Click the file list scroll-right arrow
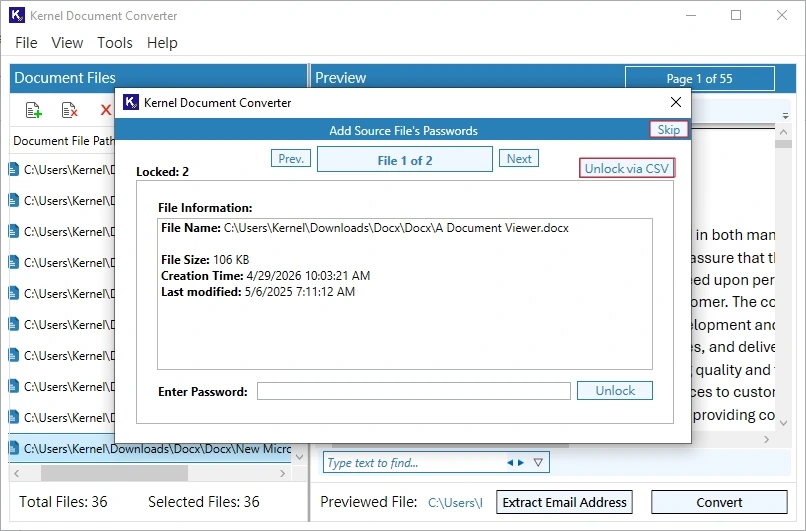 (x=283, y=473)
